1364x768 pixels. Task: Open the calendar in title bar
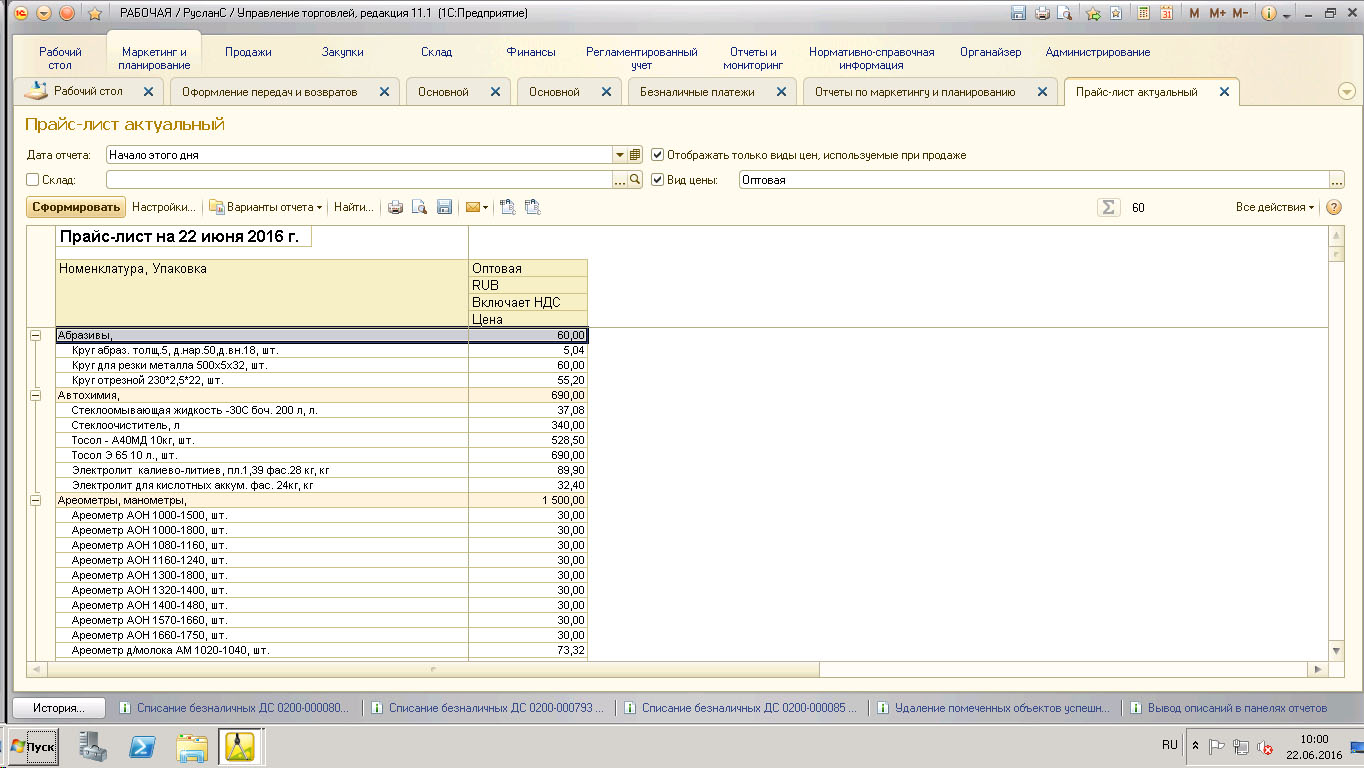[x=1166, y=14]
